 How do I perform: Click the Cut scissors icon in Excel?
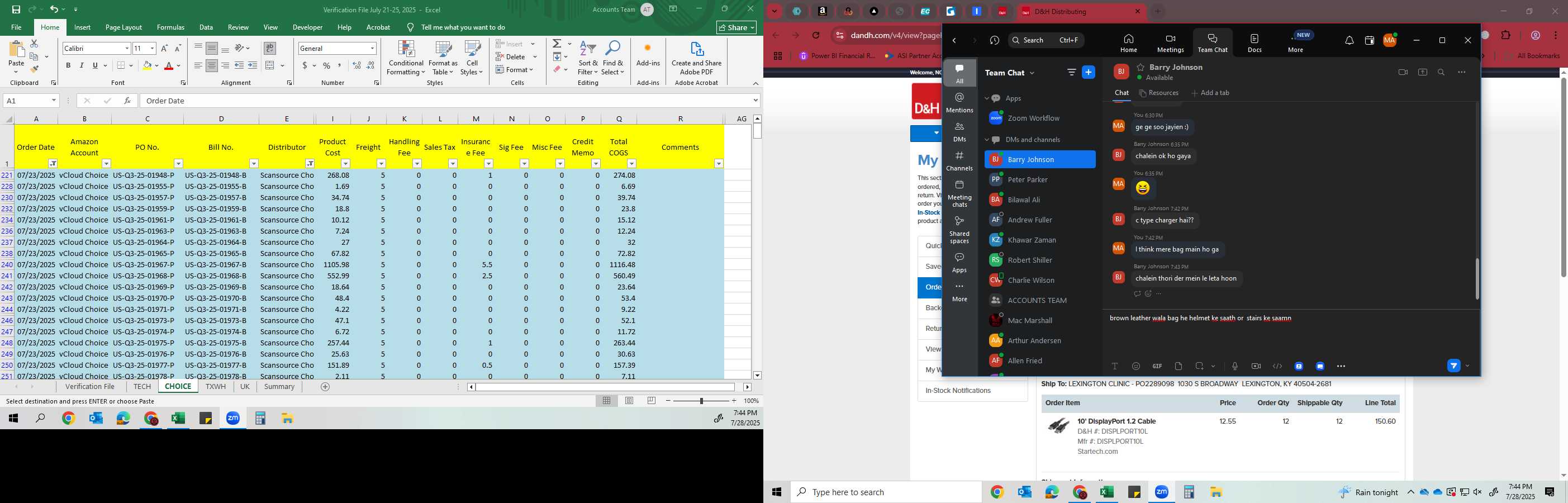pos(34,44)
